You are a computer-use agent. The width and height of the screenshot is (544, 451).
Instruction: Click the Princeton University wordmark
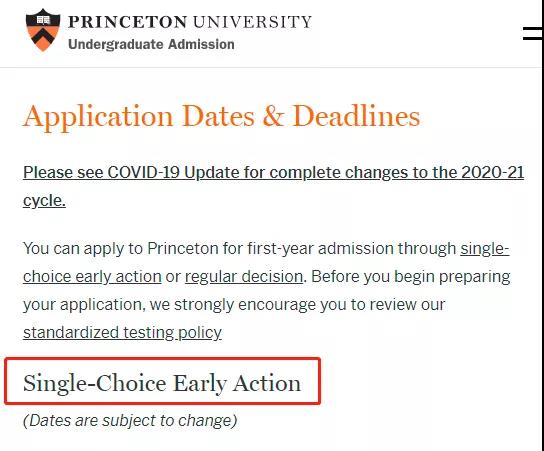point(190,22)
